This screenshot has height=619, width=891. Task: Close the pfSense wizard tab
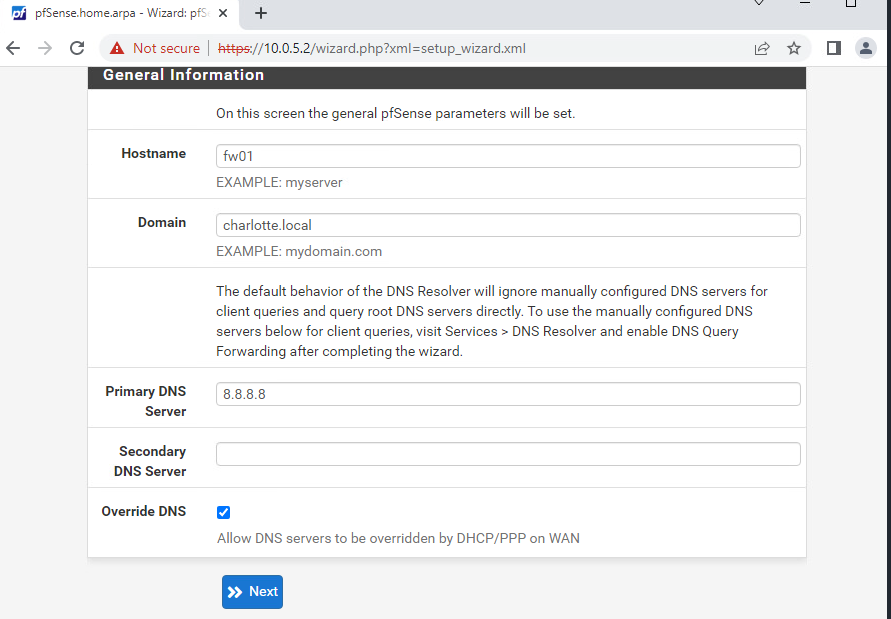(223, 13)
